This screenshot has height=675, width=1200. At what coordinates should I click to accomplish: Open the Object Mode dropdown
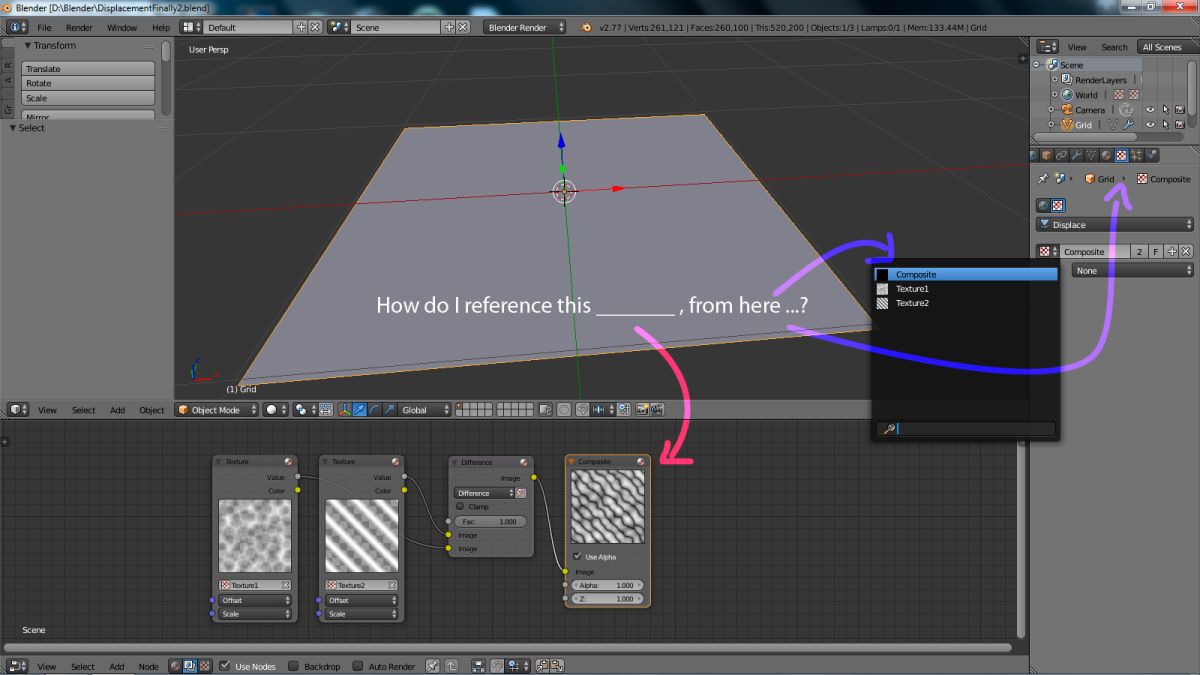pos(217,410)
